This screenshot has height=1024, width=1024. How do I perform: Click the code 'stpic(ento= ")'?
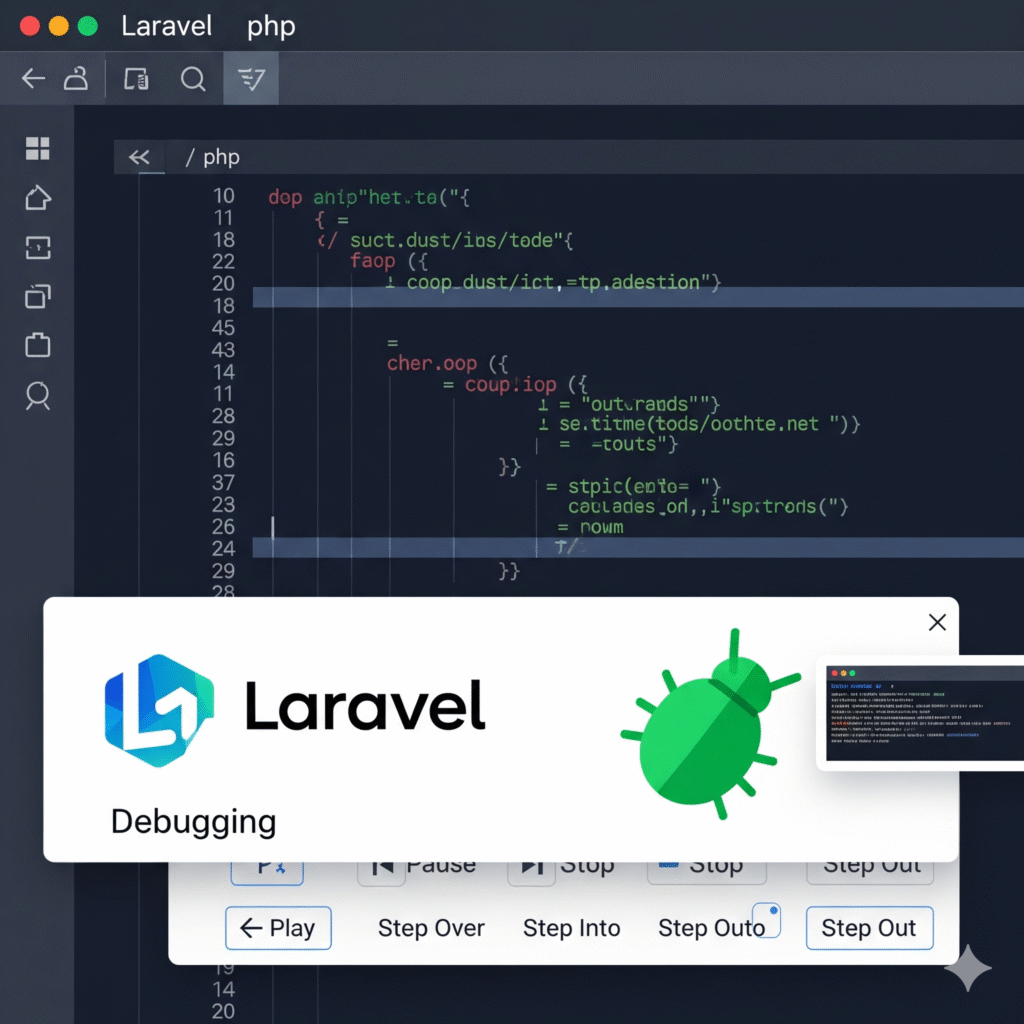point(645,487)
